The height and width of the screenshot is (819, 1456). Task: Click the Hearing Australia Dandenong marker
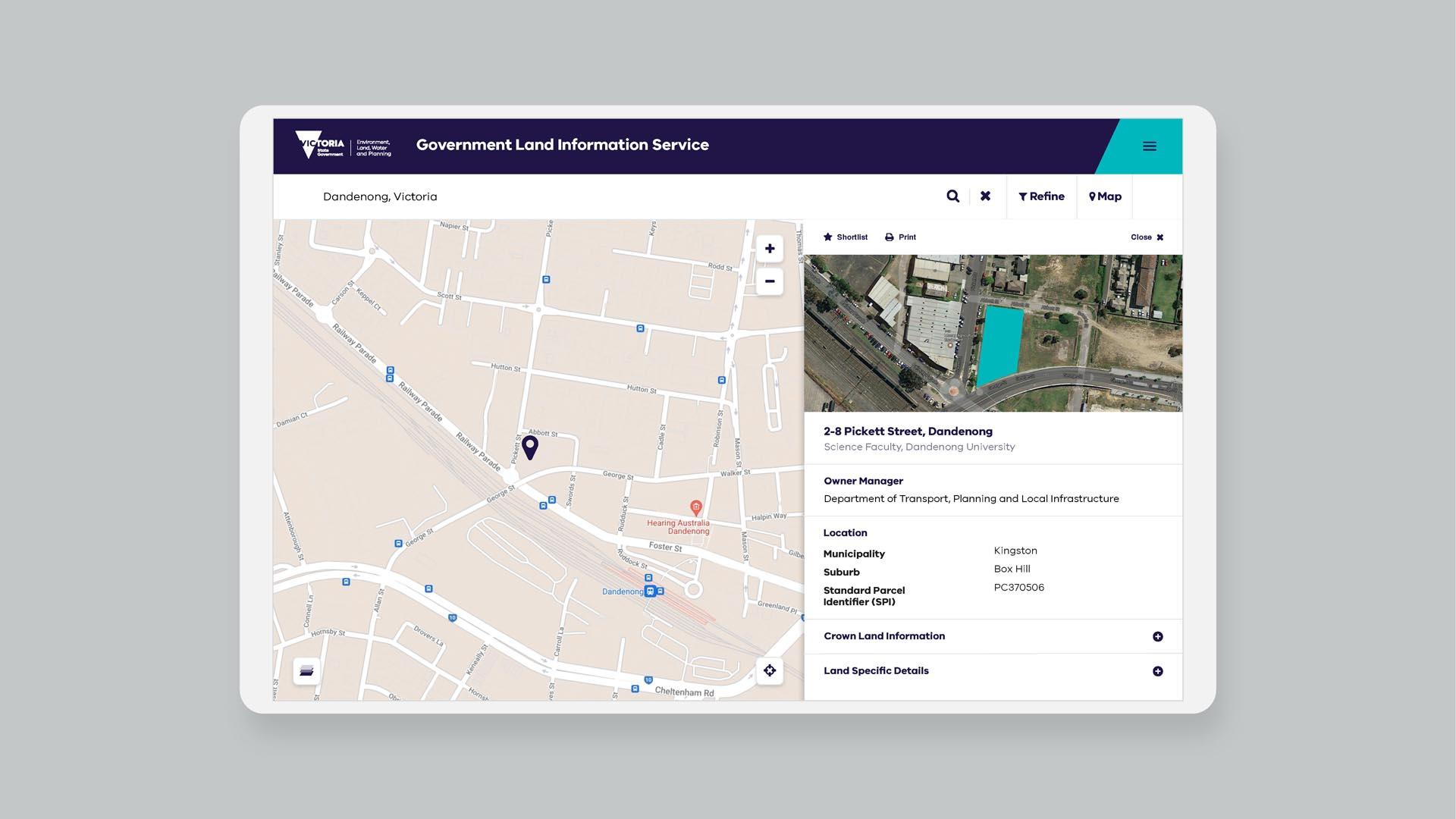click(695, 507)
